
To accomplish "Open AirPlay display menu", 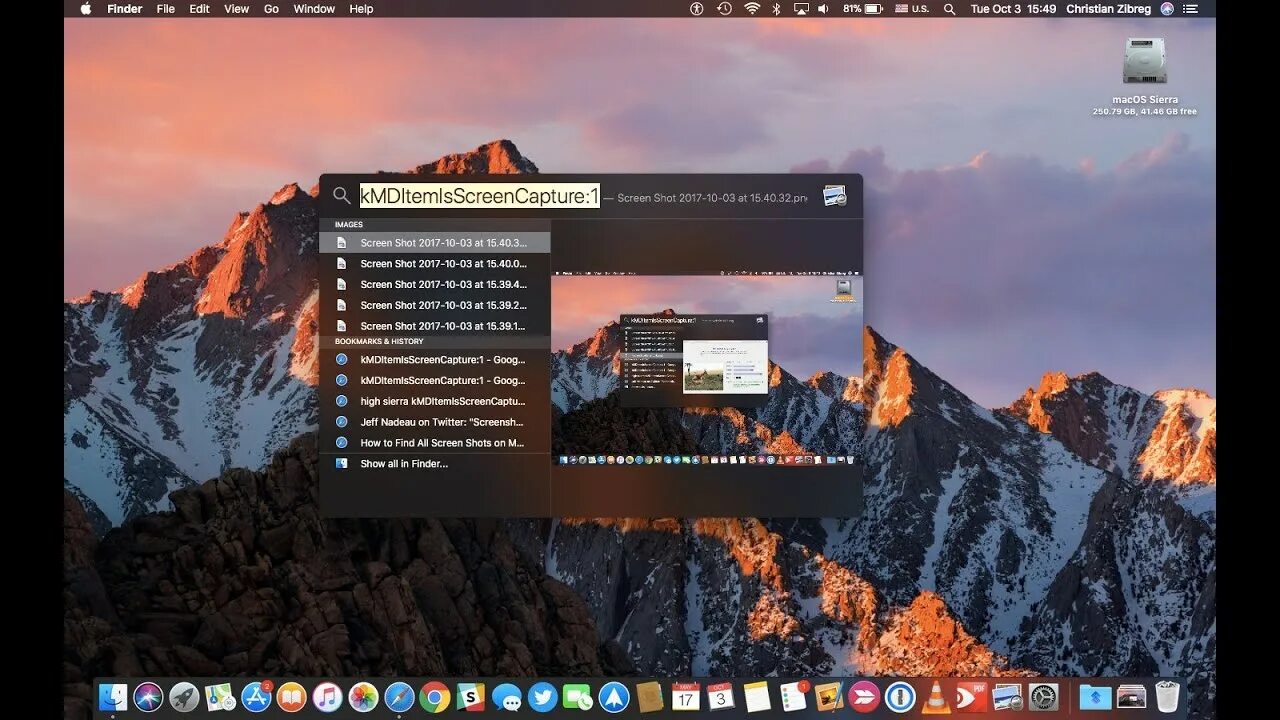I will click(x=801, y=8).
